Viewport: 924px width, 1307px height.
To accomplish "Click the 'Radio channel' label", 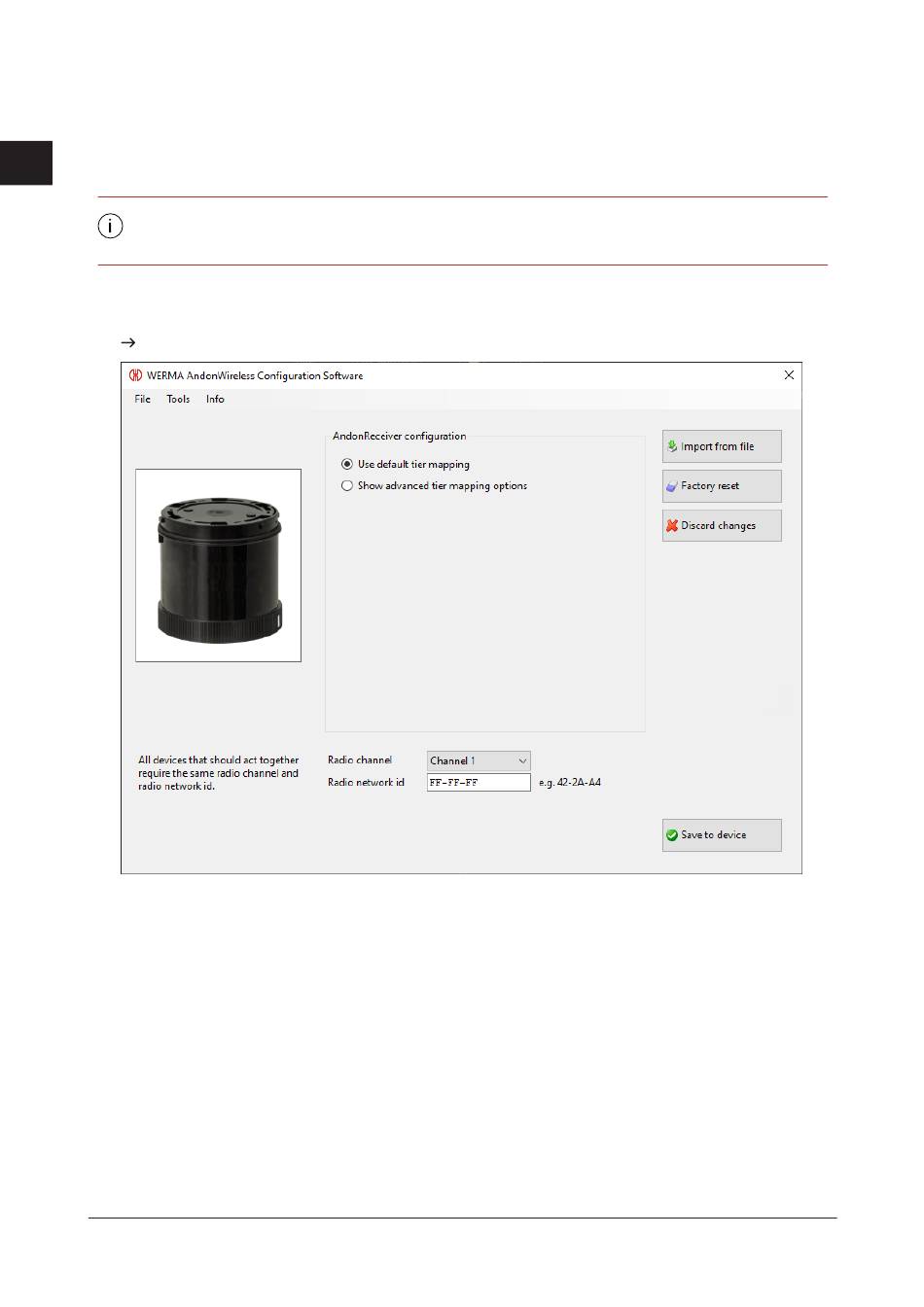I will 360,760.
